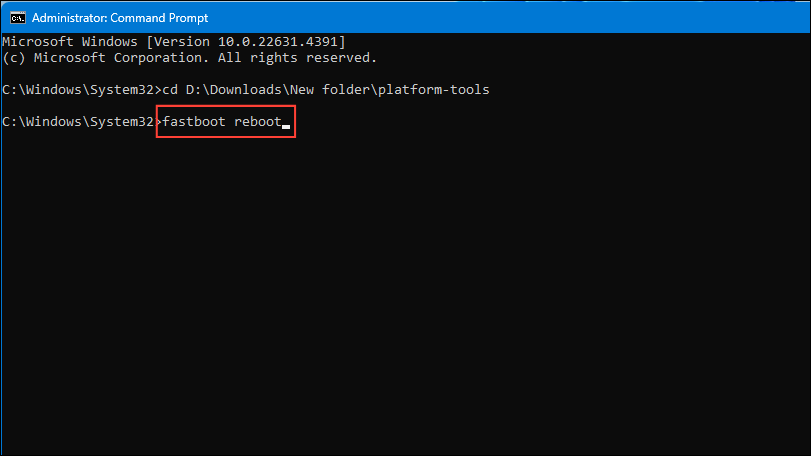Click the All rights reserved. text
Image resolution: width=811 pixels, height=456 pixels.
point(297,58)
